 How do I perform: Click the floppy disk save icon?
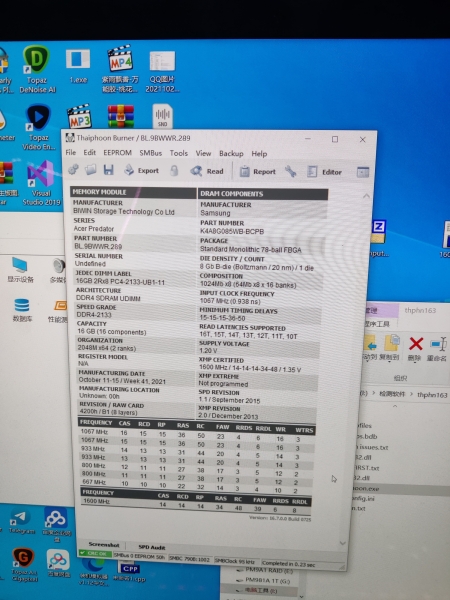click(x=109, y=170)
